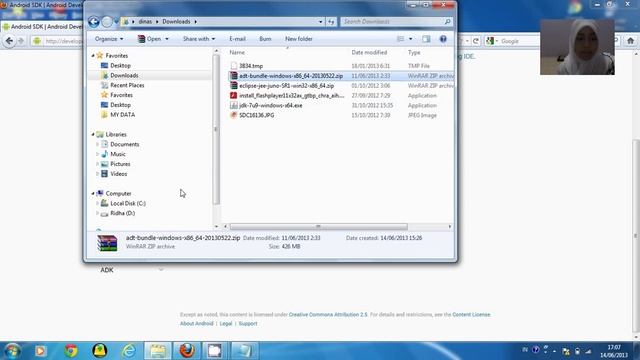Open media player from the taskbar

(x=41, y=351)
